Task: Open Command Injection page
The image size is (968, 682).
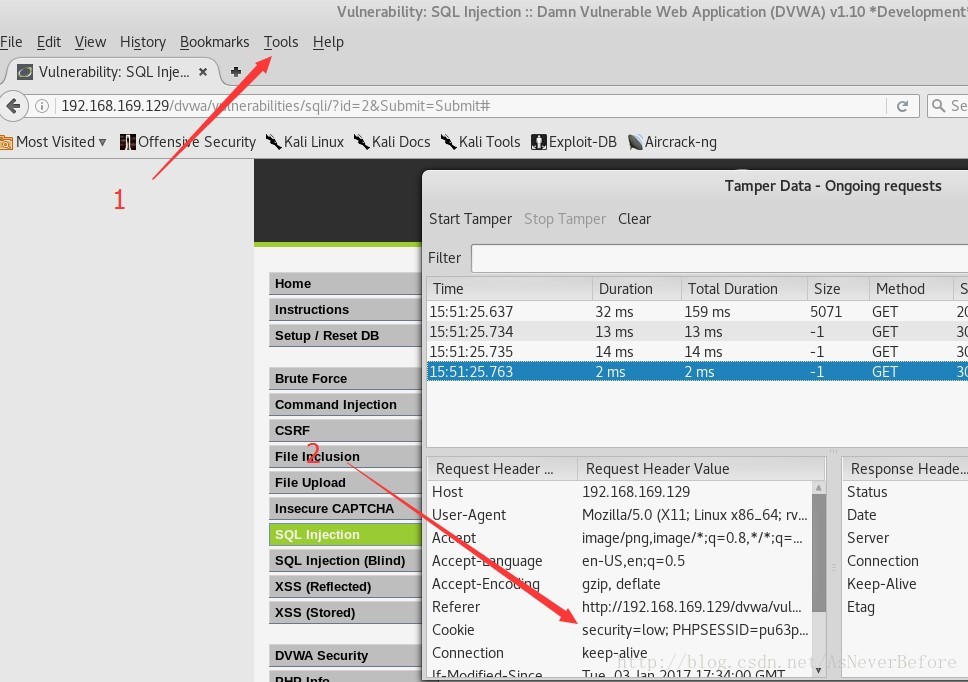Action: [346, 405]
